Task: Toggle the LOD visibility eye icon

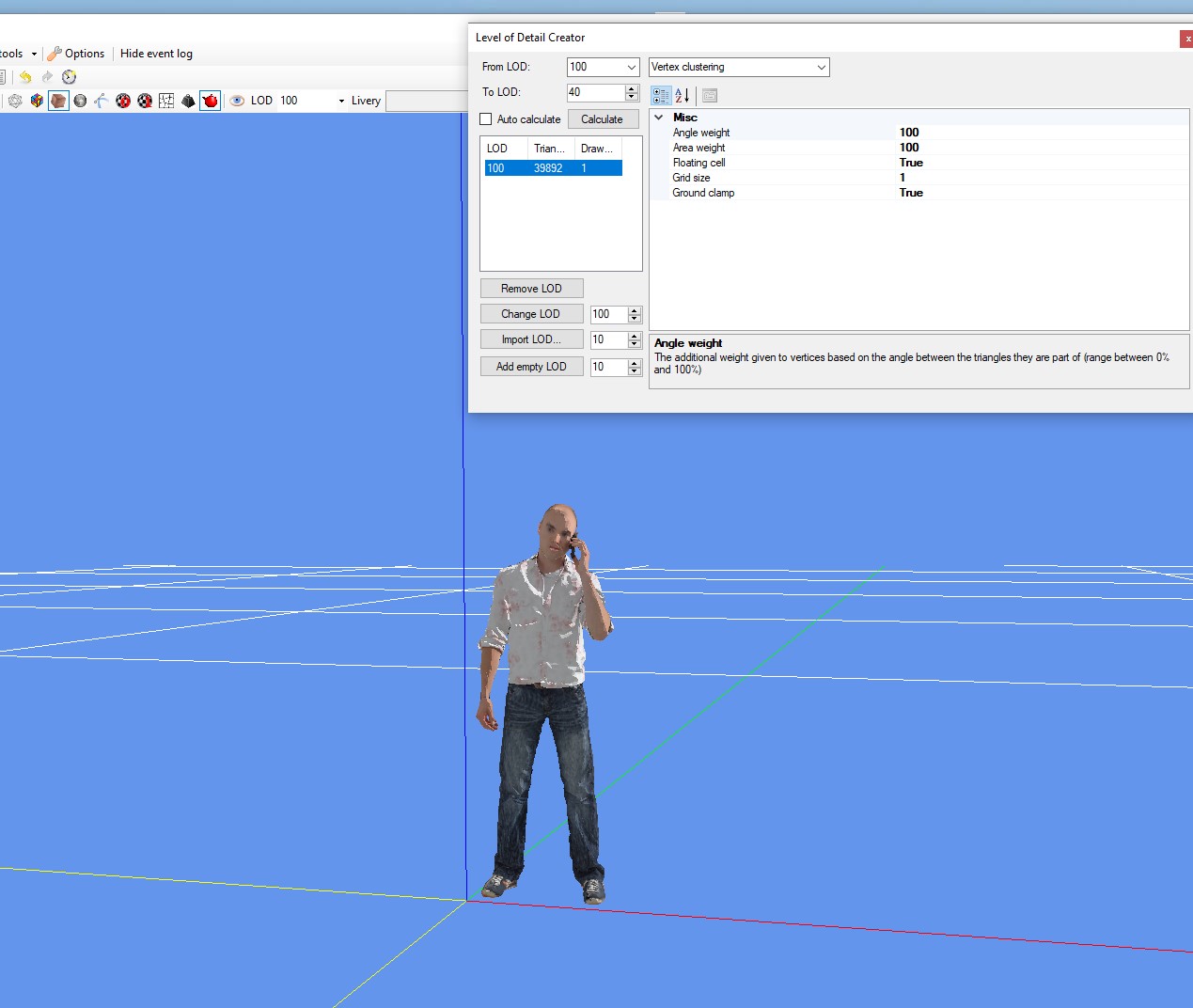Action: tap(238, 100)
